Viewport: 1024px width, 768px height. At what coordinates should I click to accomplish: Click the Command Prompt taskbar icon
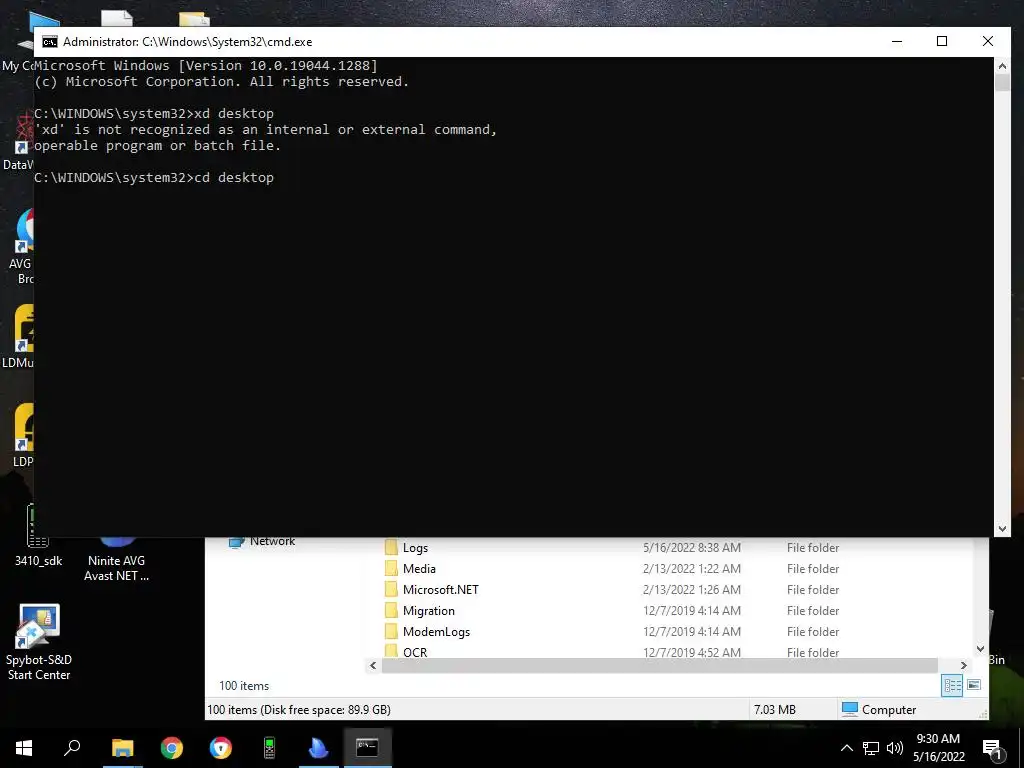(367, 748)
